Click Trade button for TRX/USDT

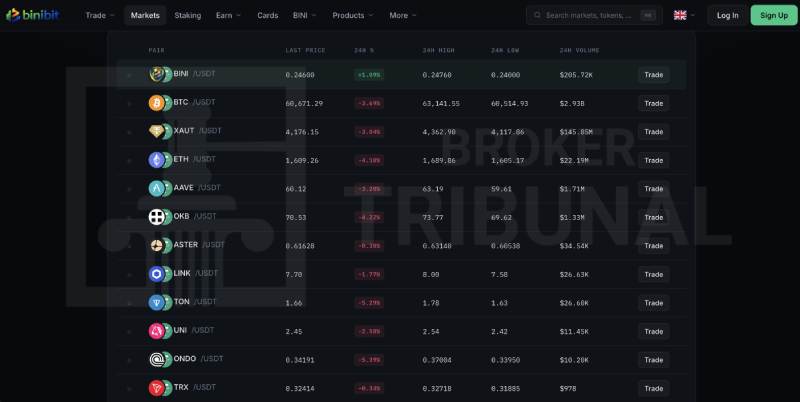pos(654,388)
